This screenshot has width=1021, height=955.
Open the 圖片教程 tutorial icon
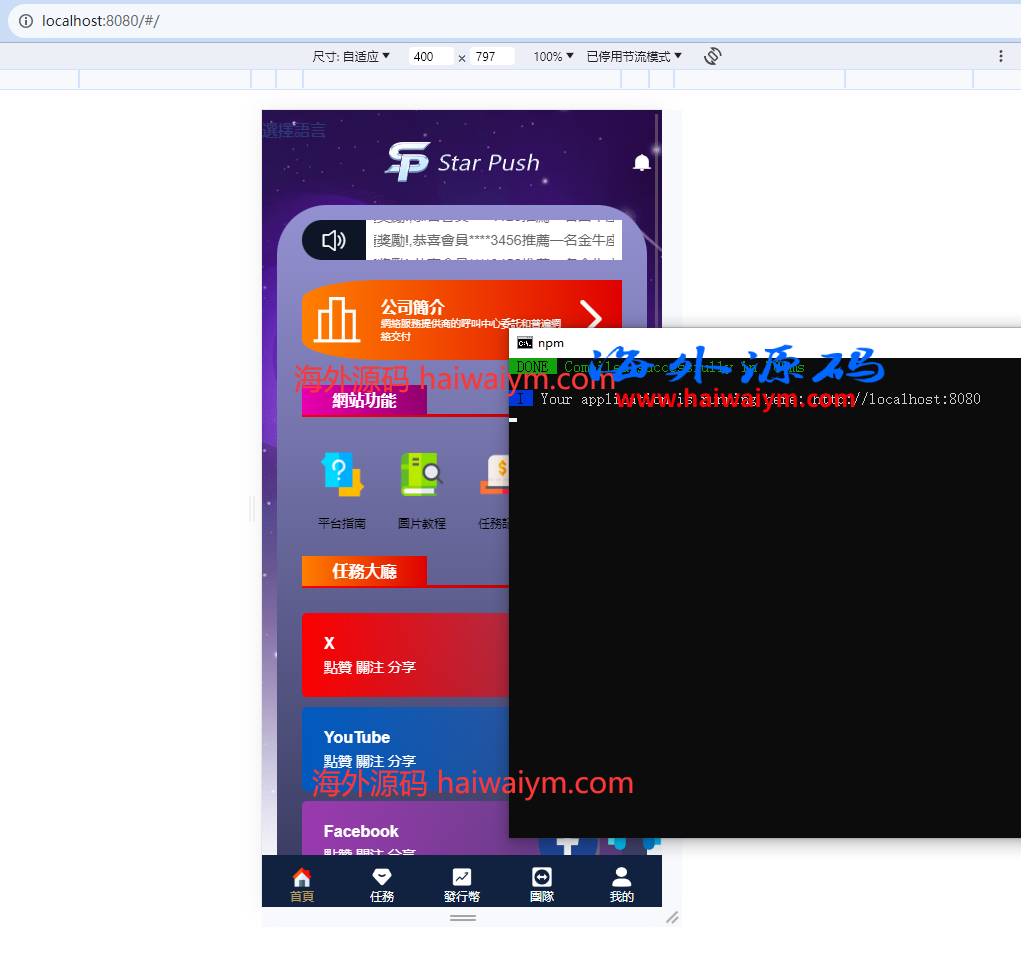[421, 476]
